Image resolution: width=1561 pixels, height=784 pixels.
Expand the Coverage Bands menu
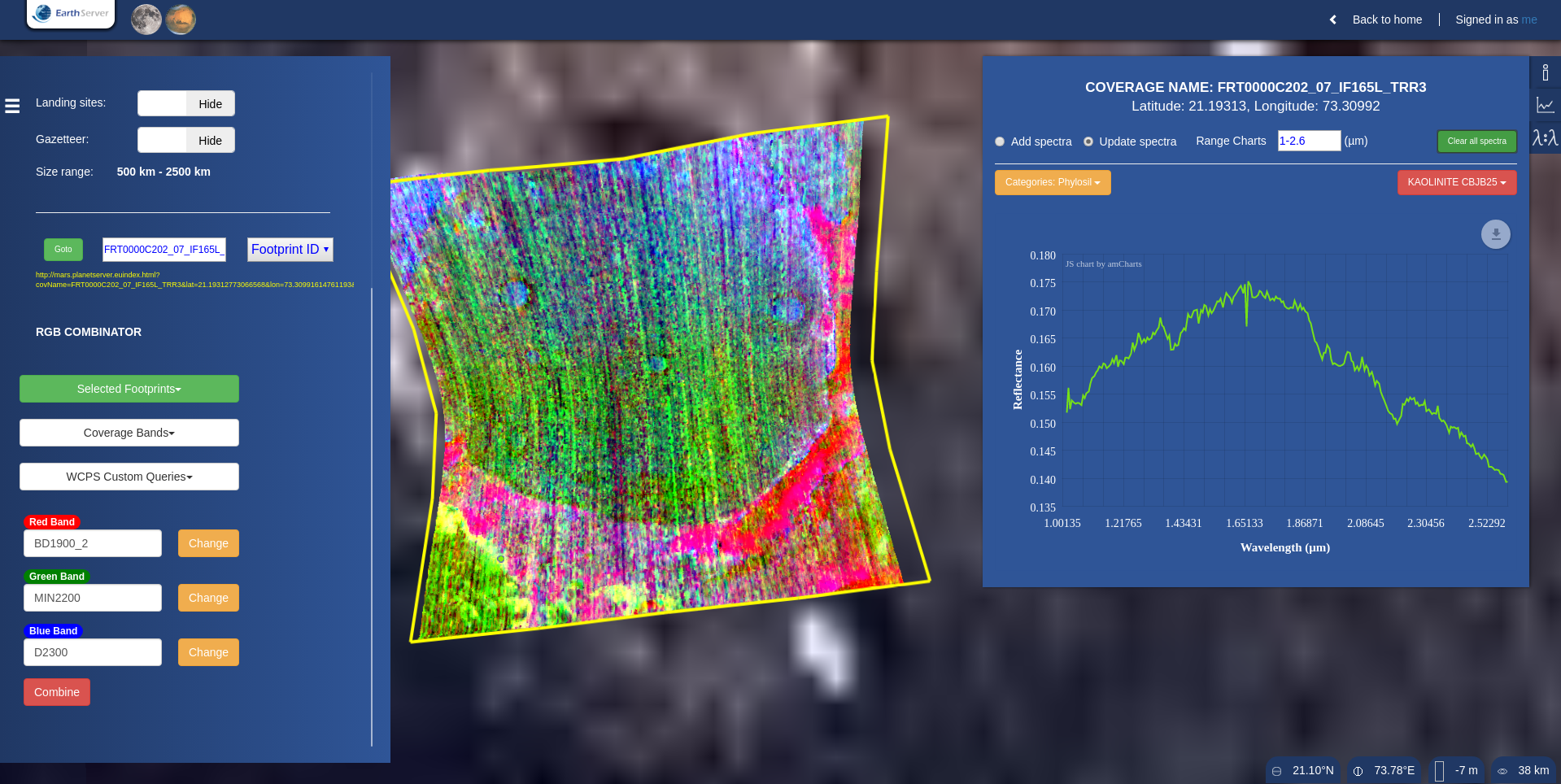129,433
